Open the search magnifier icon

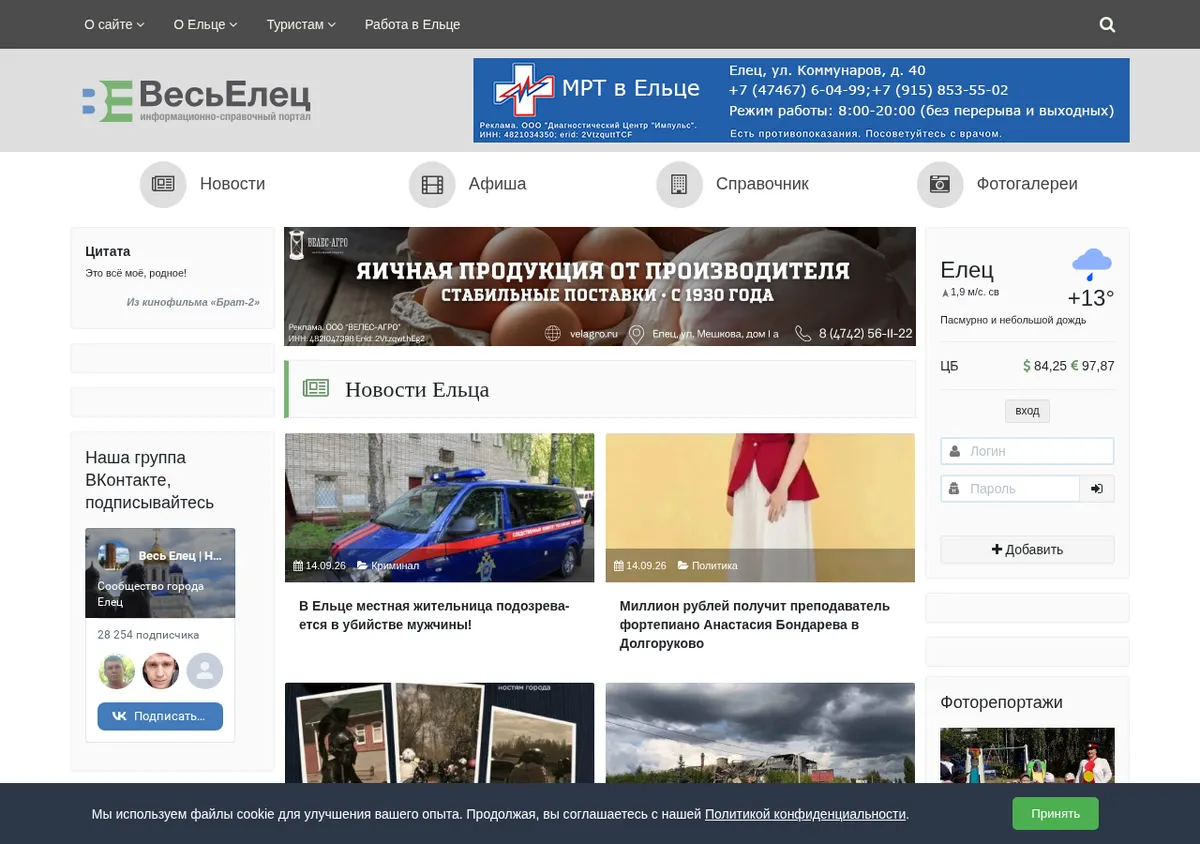click(1107, 25)
